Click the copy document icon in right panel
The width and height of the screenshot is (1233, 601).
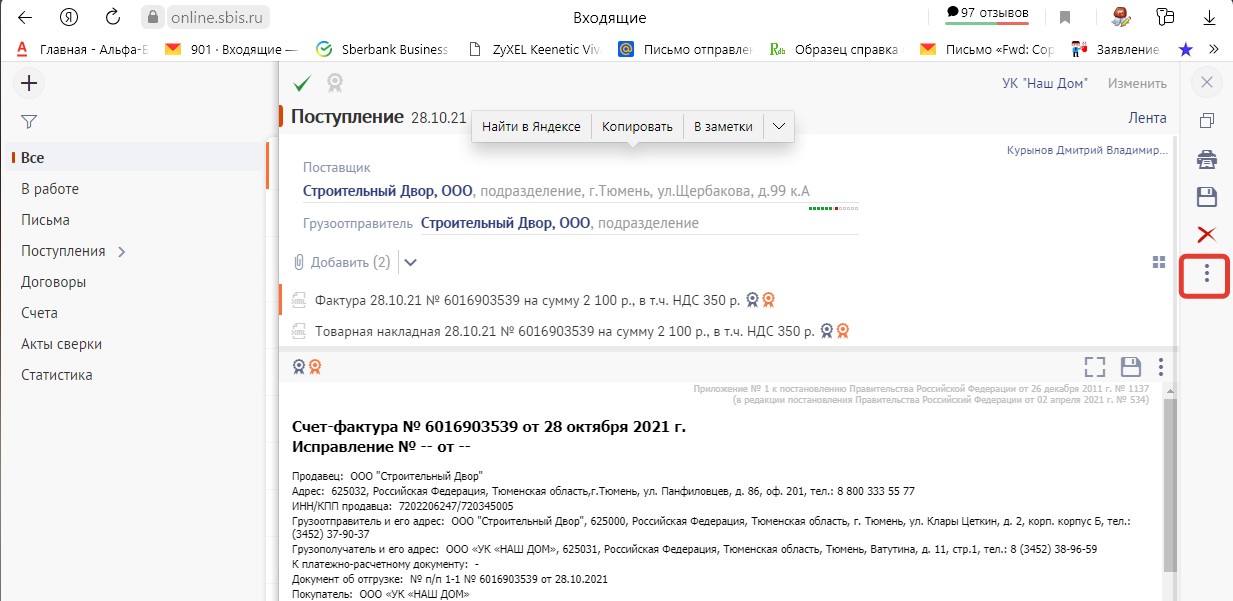pyautogui.click(x=1207, y=120)
